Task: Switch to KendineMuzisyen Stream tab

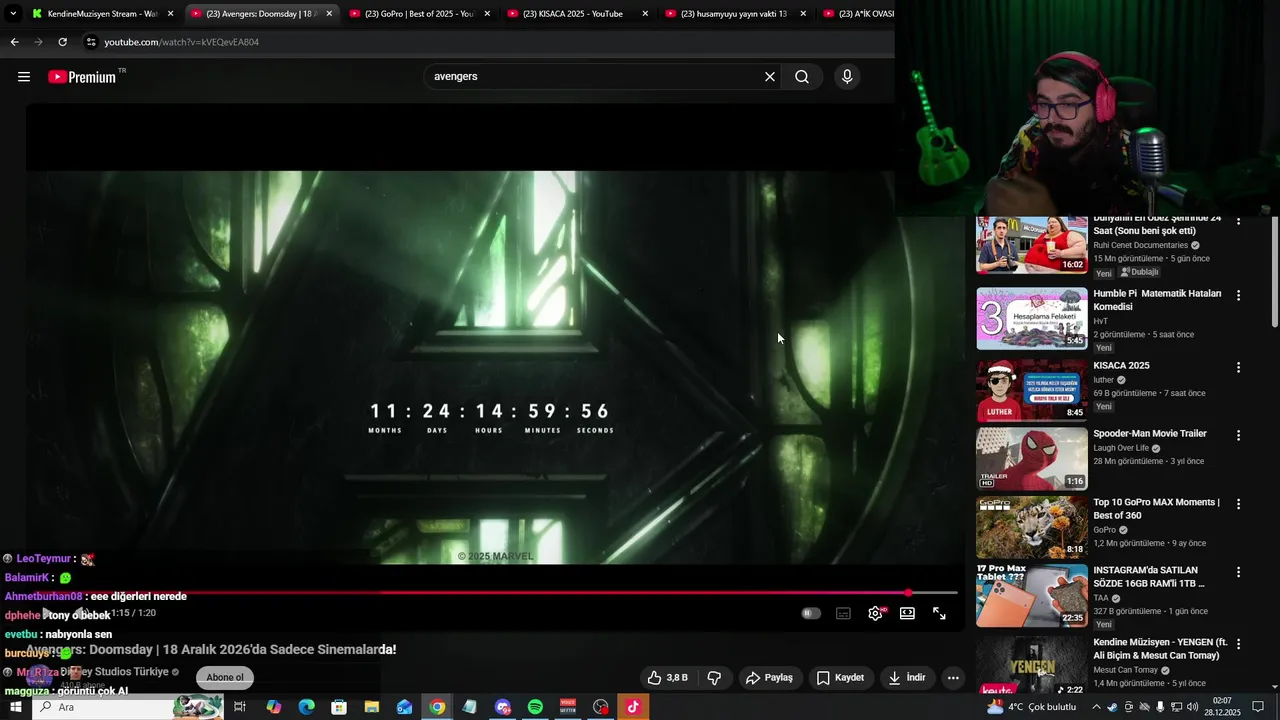Action: pos(103,14)
